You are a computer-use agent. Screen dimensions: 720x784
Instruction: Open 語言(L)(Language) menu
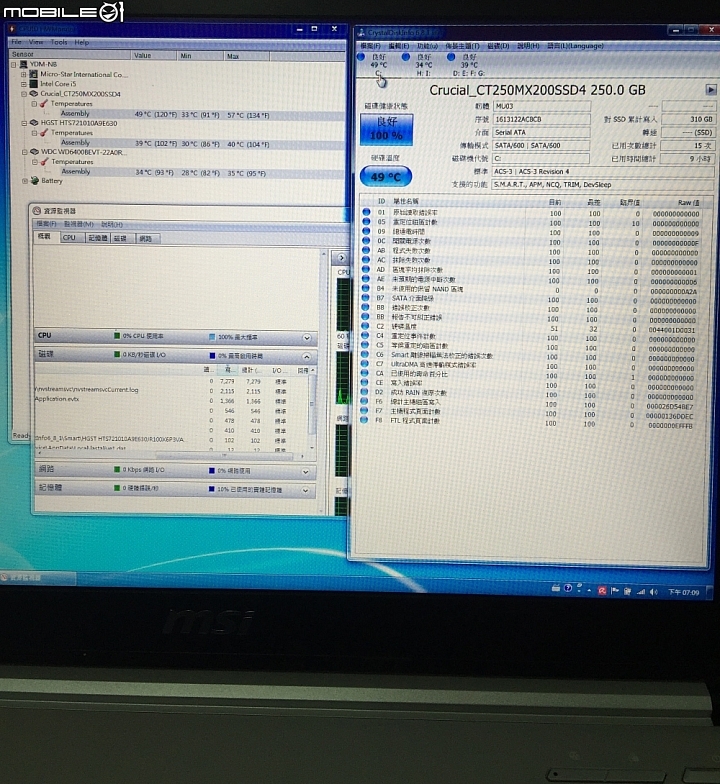point(575,46)
